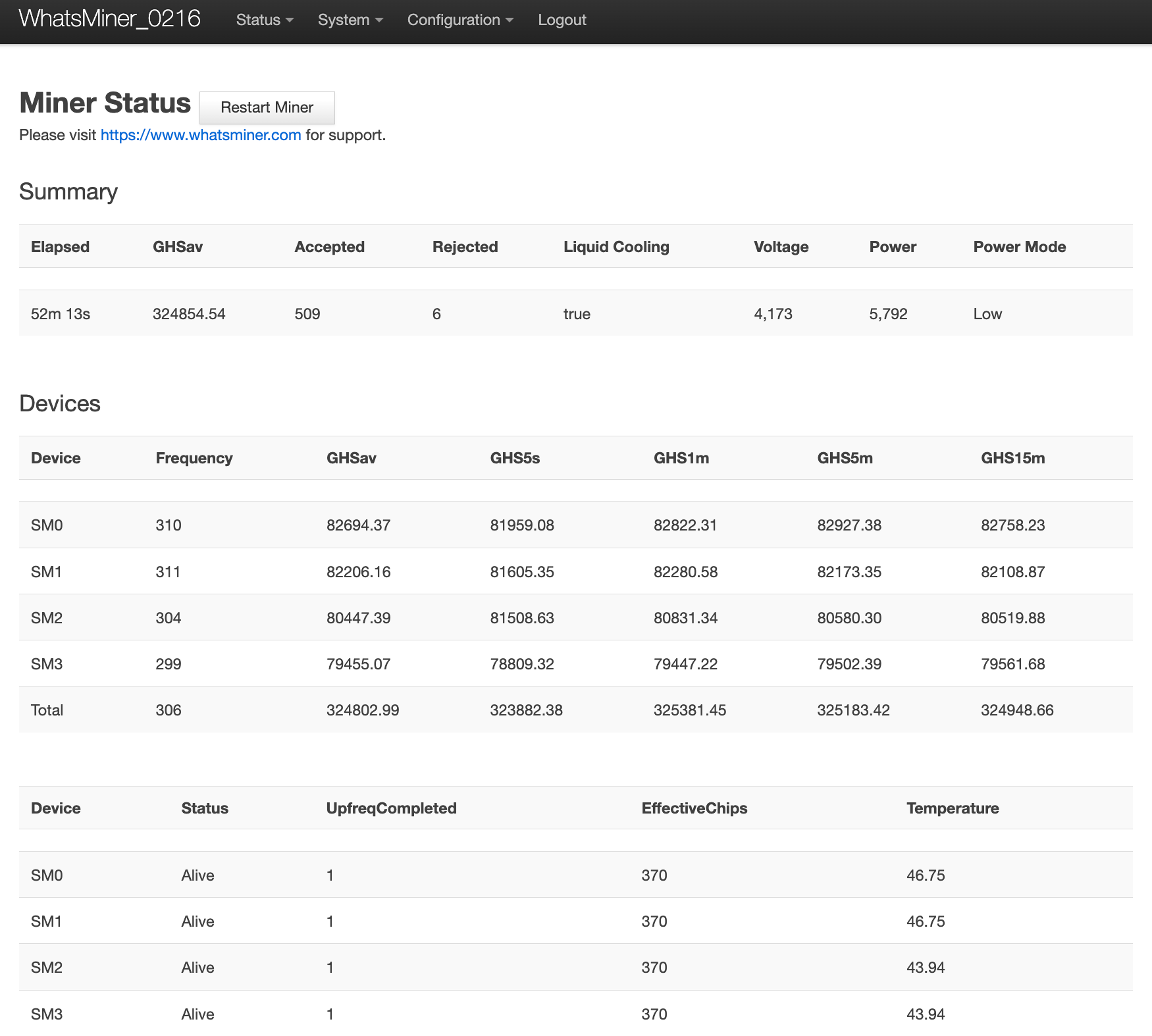Click the Temperature column header
Screen dimensions: 1152x1036
(x=953, y=808)
